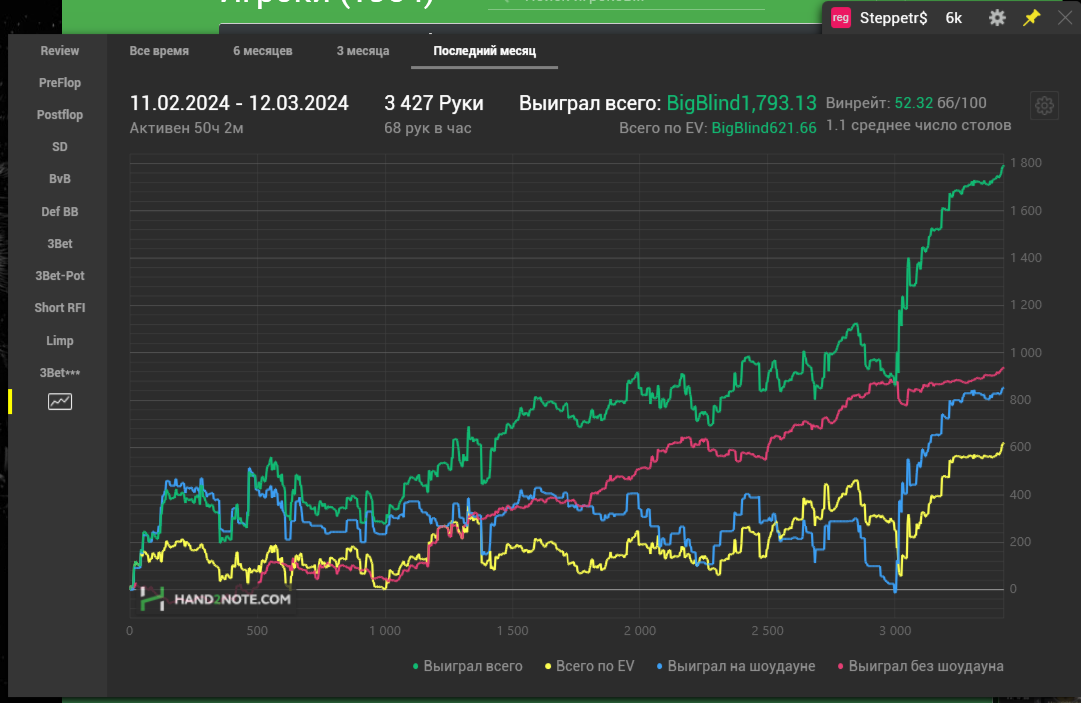Switch to 3 месяца tab
1081x703 pixels.
point(363,51)
